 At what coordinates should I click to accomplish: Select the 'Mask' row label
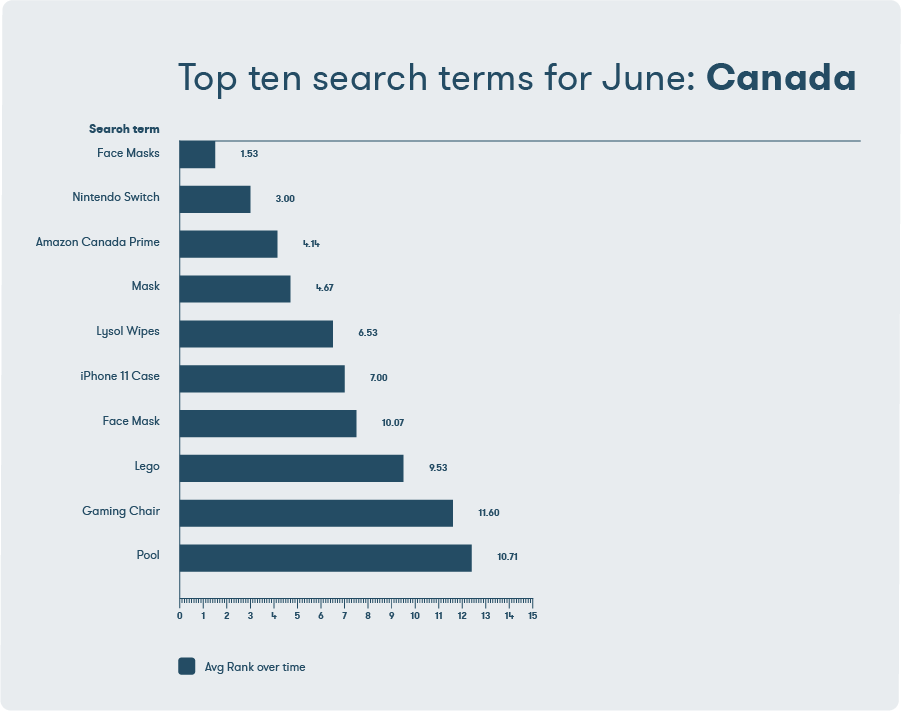(x=145, y=286)
